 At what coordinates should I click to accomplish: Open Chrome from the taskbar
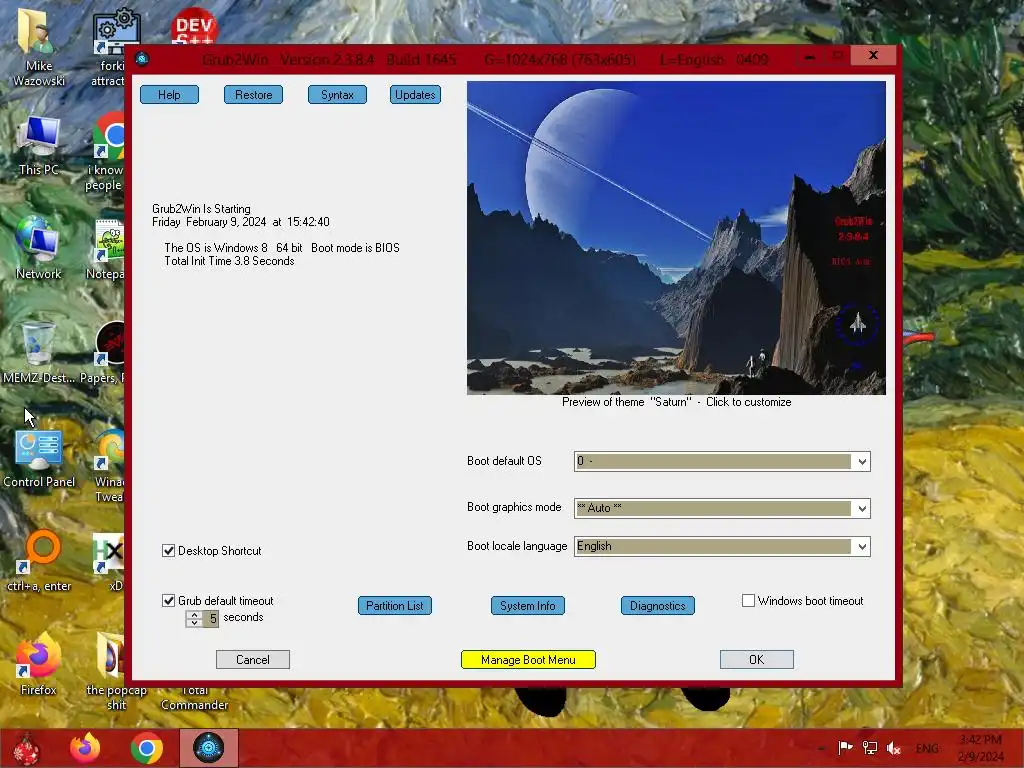pyautogui.click(x=146, y=748)
